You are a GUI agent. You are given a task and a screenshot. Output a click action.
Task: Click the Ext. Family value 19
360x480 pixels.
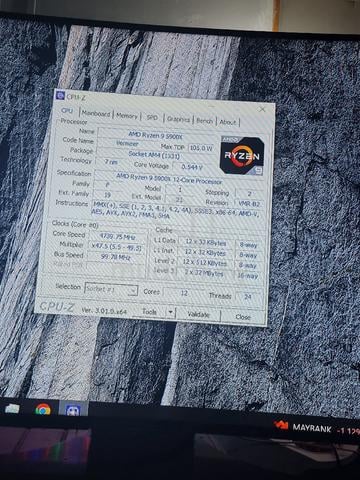107,195
